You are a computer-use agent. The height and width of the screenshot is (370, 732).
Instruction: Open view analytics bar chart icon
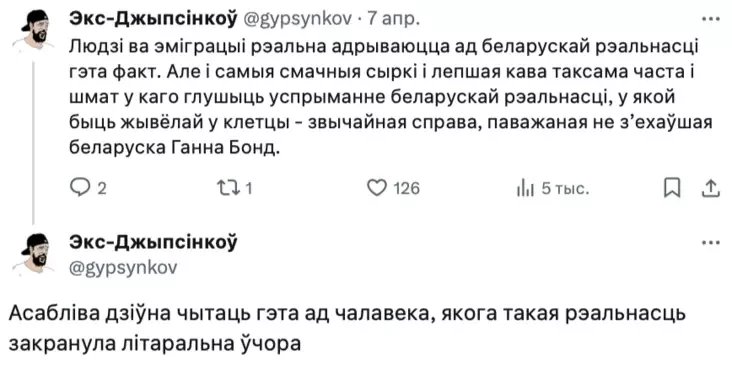pos(525,188)
